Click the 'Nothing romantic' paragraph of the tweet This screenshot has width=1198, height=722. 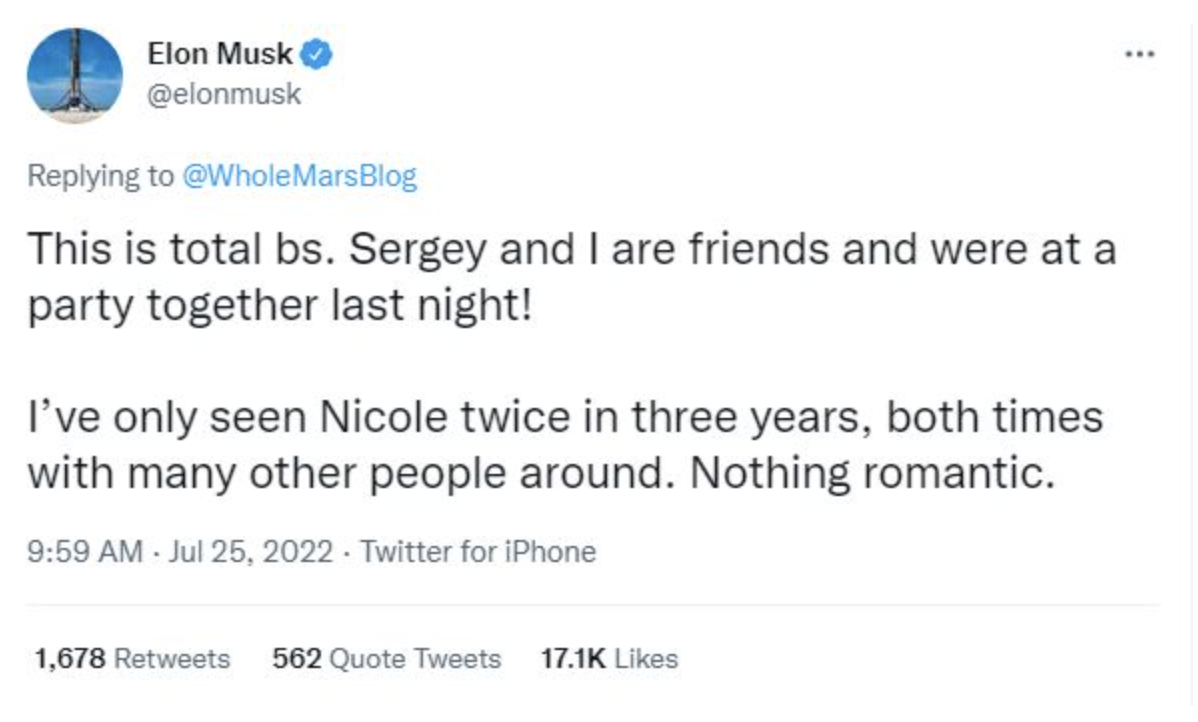[540, 445]
